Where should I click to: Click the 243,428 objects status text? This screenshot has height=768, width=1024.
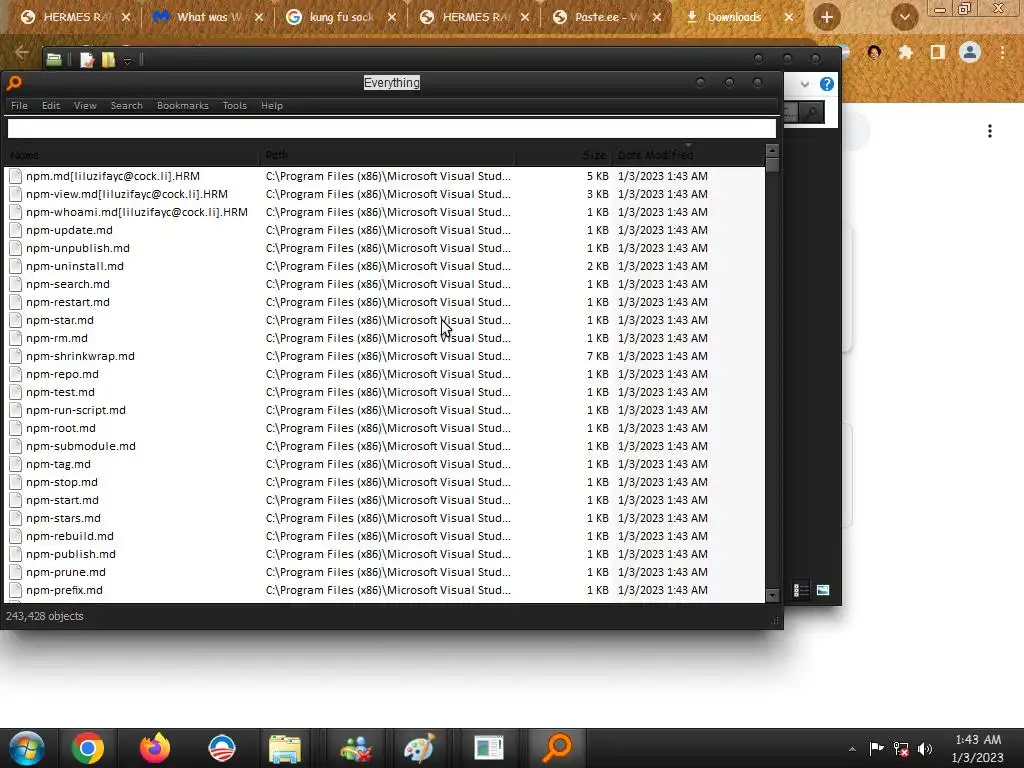coord(44,616)
